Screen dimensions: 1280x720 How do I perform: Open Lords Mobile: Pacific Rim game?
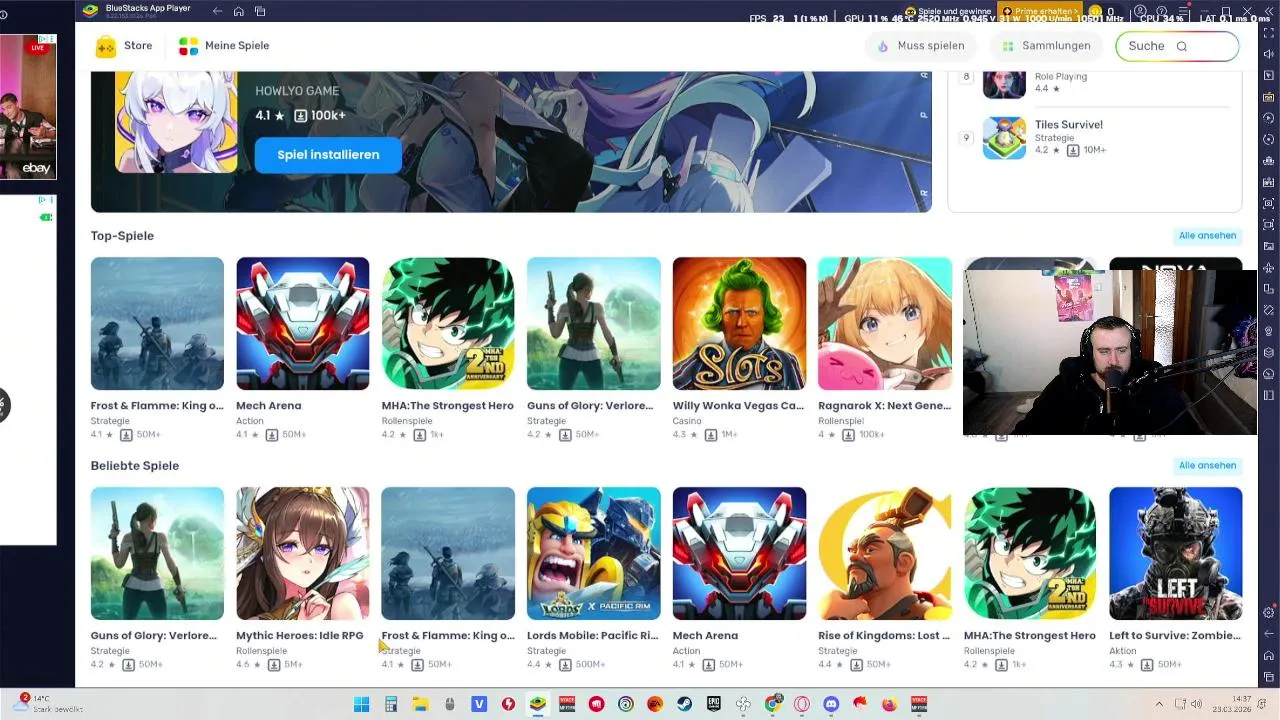(x=593, y=554)
